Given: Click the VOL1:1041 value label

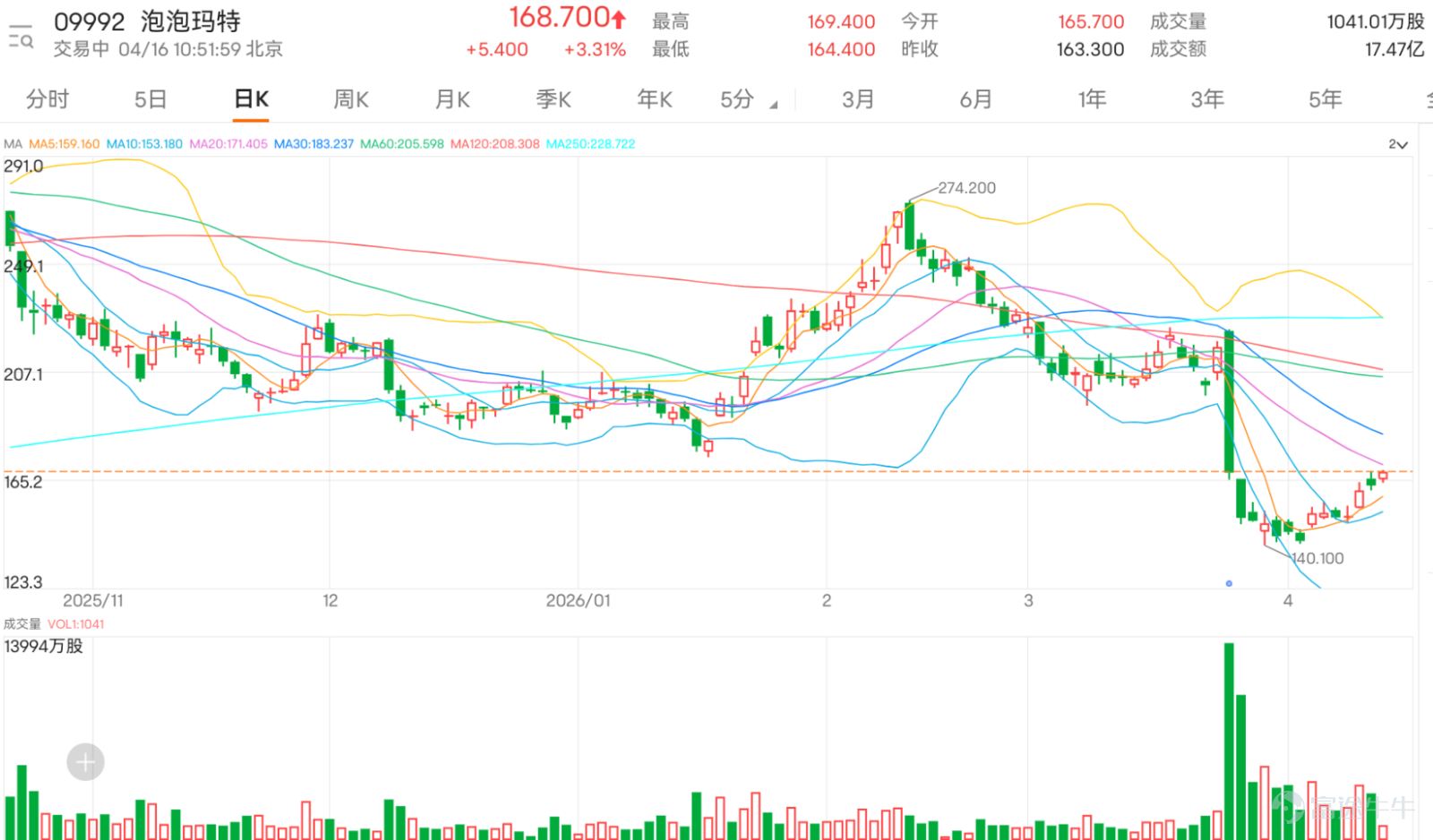Looking at the screenshot, I should click(76, 624).
